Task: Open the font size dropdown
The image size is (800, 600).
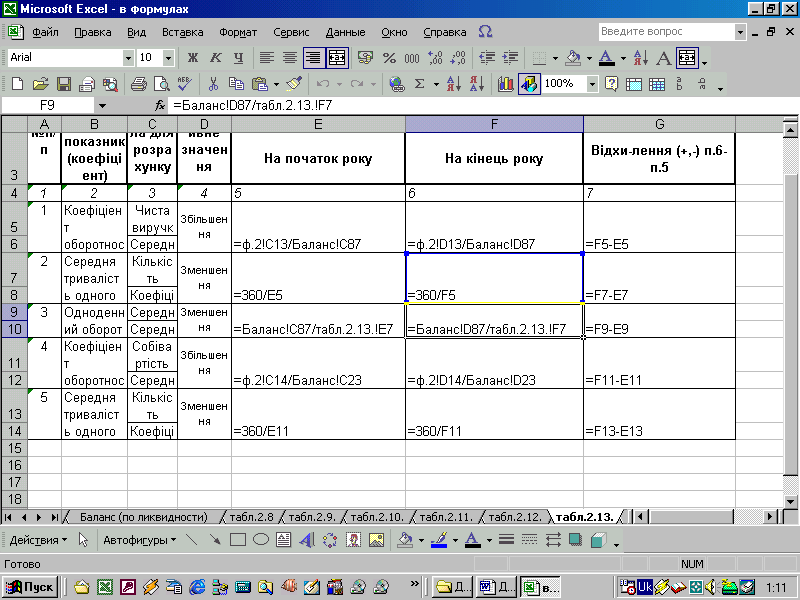Action: [x=168, y=58]
